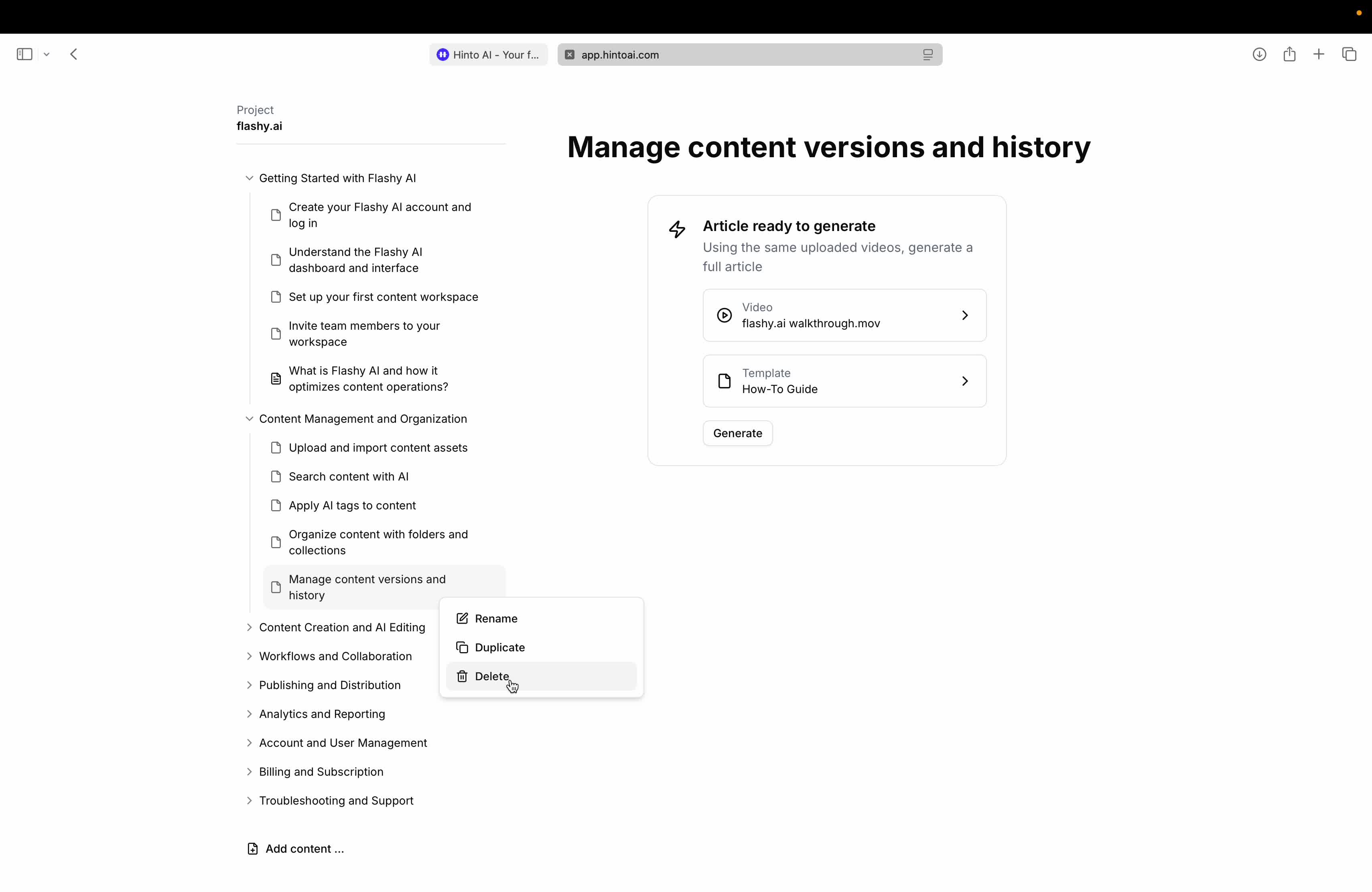Select Duplicate in the context menu
The height and width of the screenshot is (892, 1372).
pos(499,647)
